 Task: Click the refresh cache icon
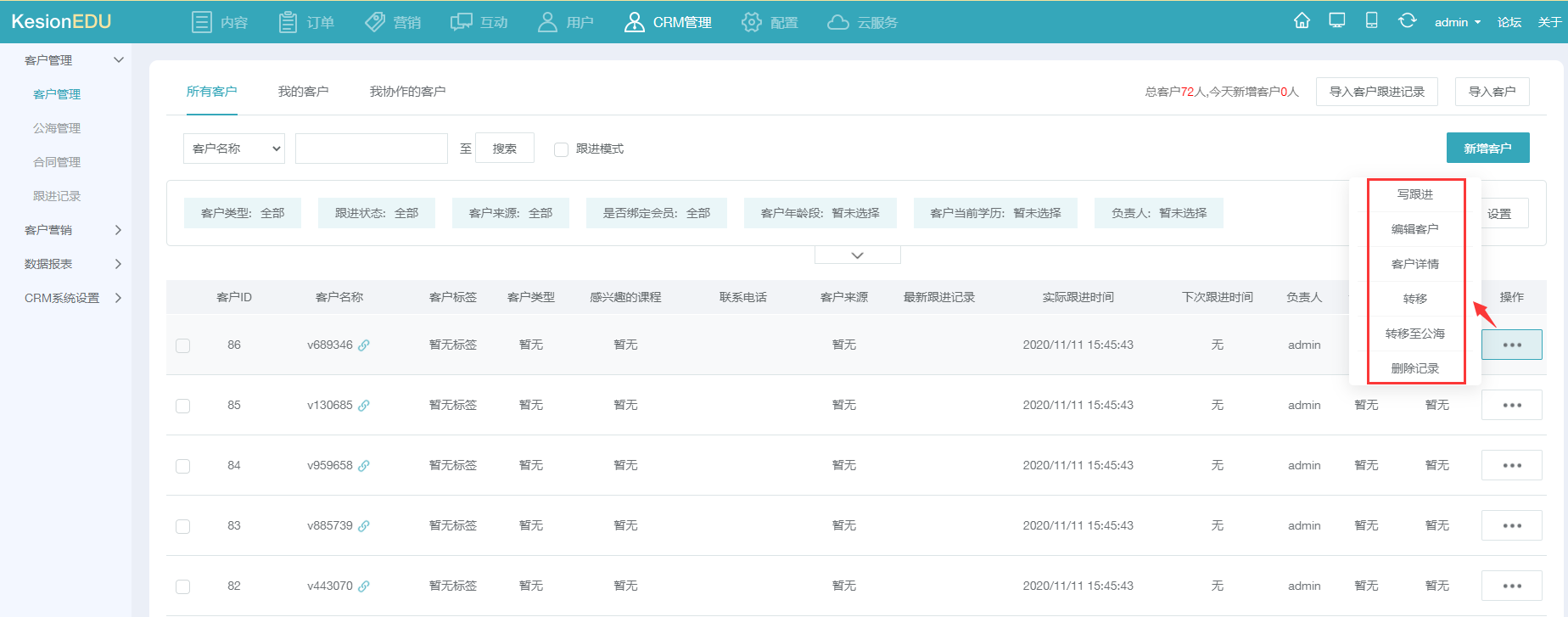click(x=1407, y=20)
